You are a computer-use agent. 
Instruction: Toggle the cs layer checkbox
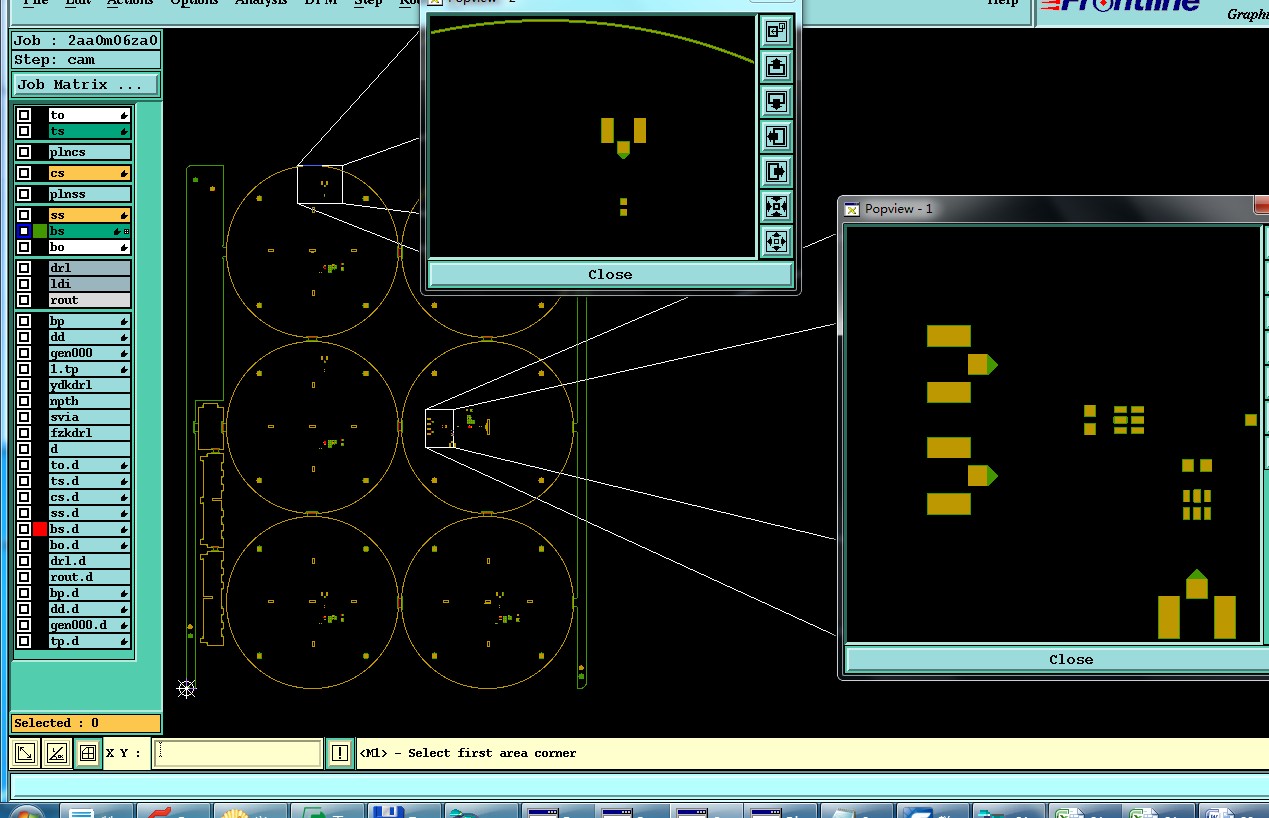click(x=24, y=174)
